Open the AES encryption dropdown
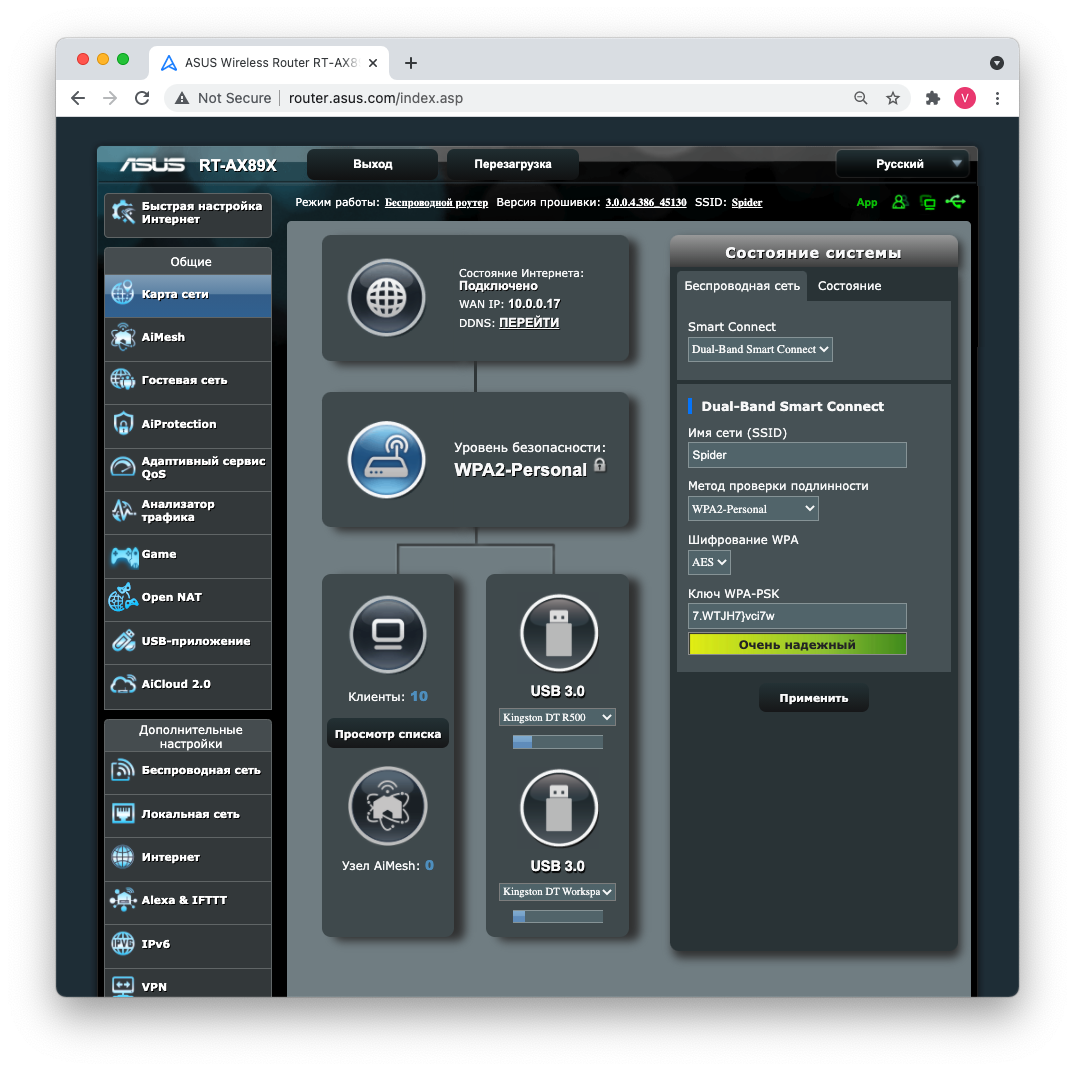The image size is (1075, 1071). 709,562
